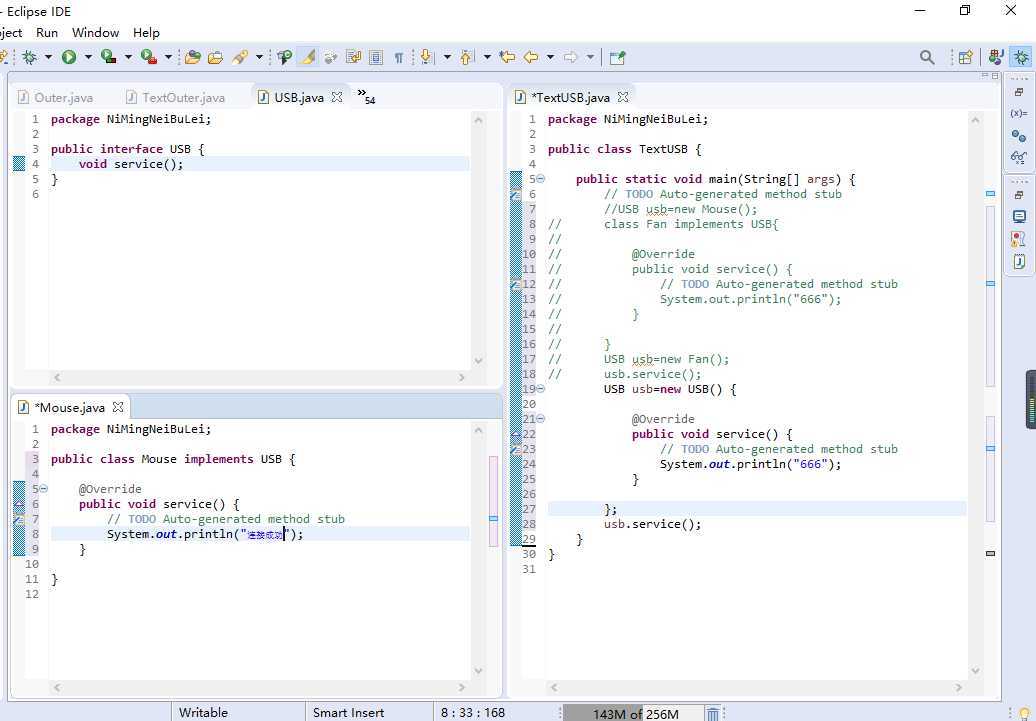1036x721 pixels.
Task: Click the small maximize control atop the editor area
Action: [x=995, y=75]
